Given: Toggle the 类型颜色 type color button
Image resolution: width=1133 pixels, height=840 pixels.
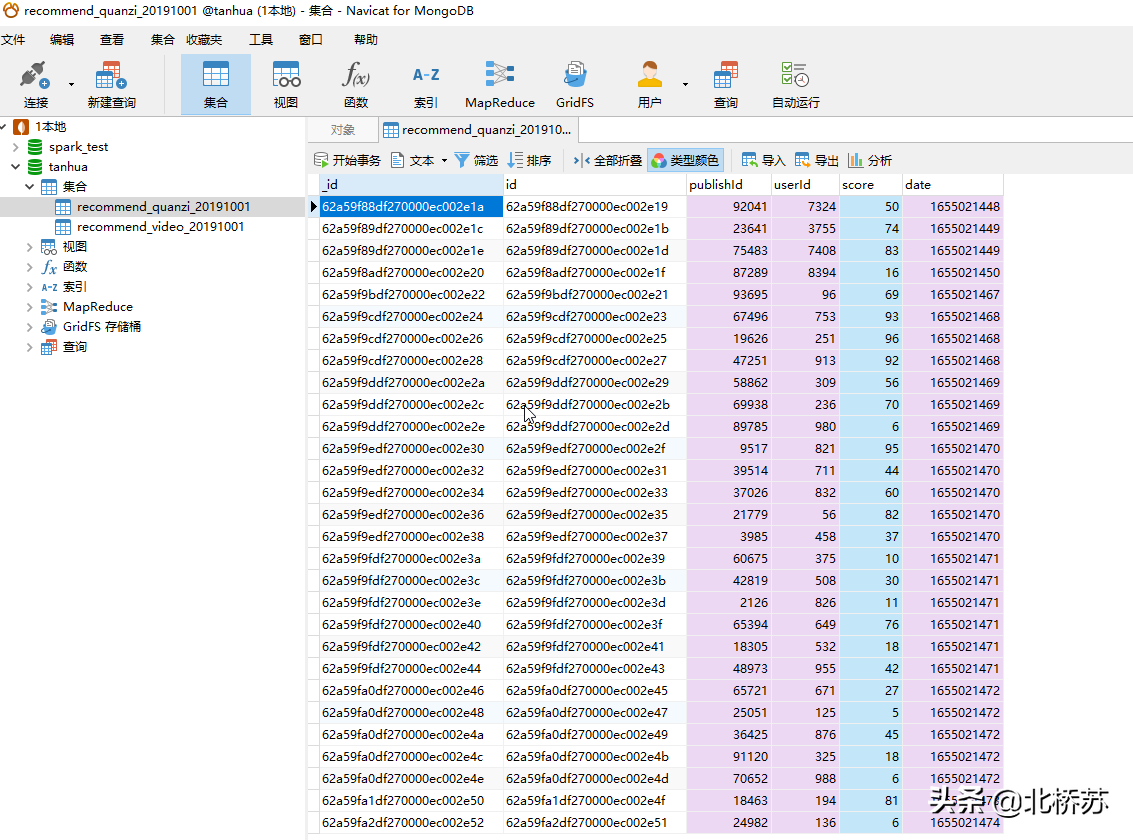Looking at the screenshot, I should click(685, 160).
